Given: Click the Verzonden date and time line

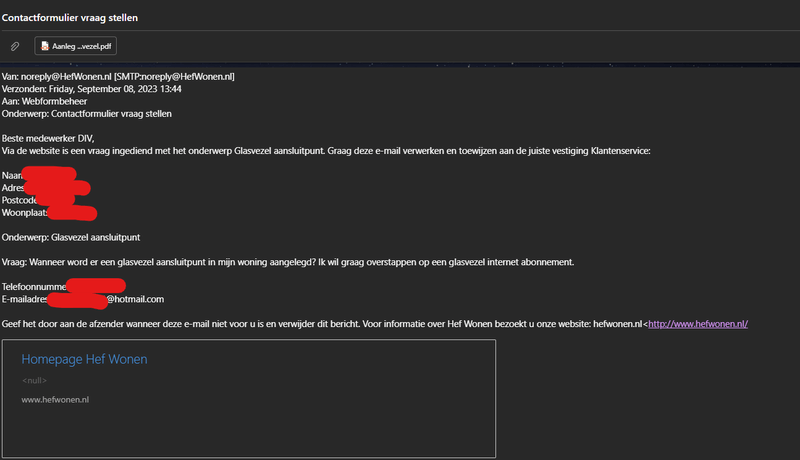Looking at the screenshot, I should [x=92, y=89].
